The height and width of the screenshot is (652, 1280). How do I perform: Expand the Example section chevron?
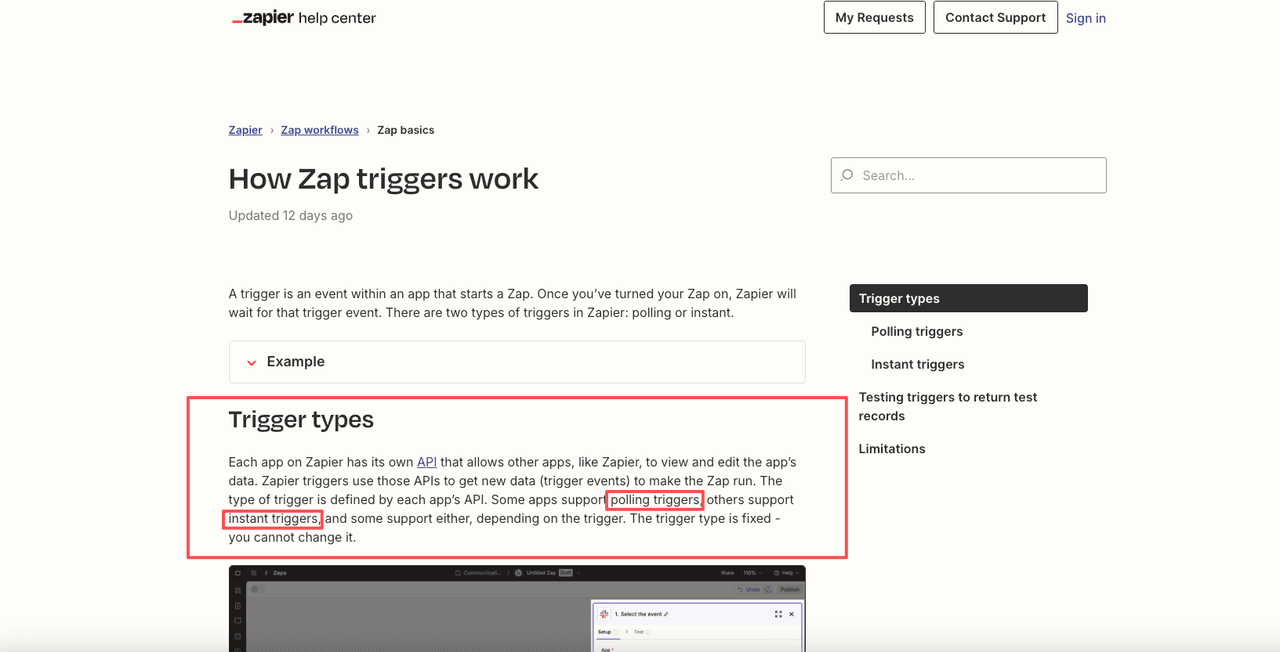pos(252,362)
